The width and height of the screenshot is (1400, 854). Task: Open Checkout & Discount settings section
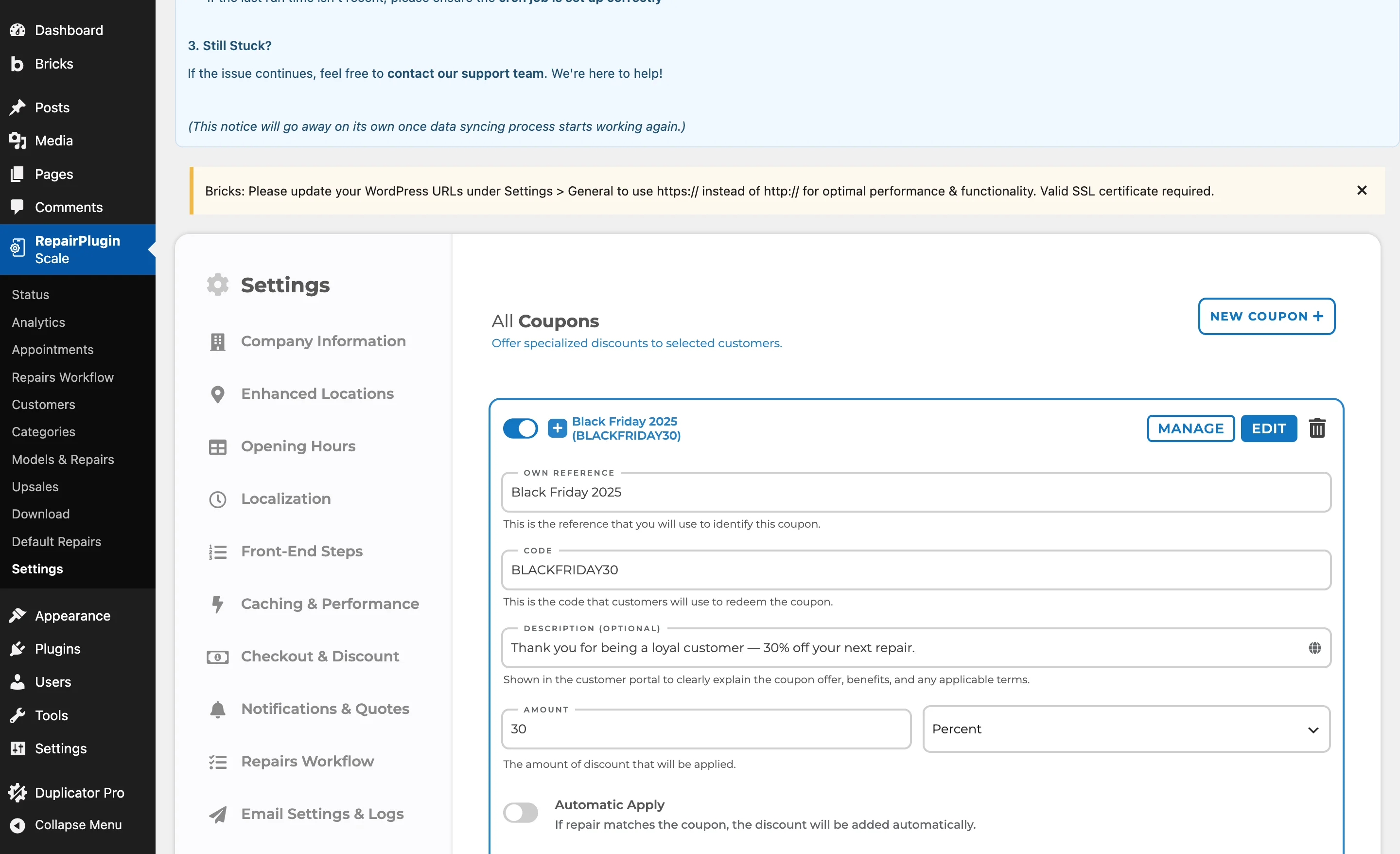pyautogui.click(x=320, y=656)
